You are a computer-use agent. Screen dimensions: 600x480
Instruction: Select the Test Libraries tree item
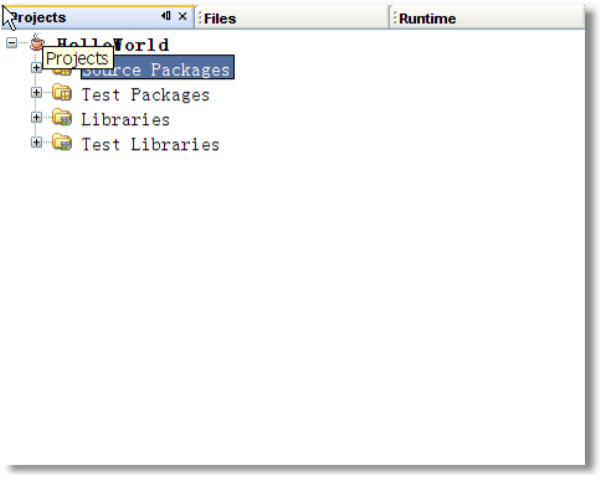coord(150,145)
